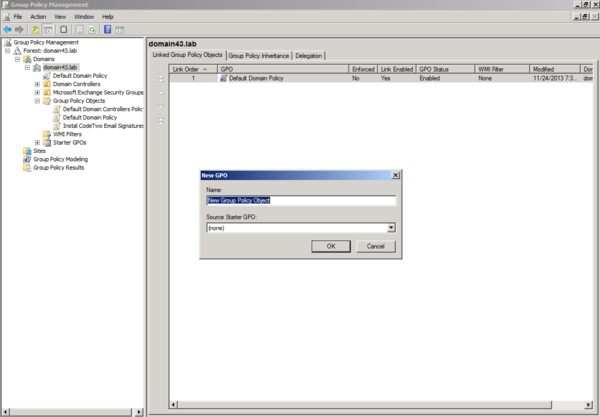Click the Link Enabled column header
600x417 pixels.
[x=397, y=69]
